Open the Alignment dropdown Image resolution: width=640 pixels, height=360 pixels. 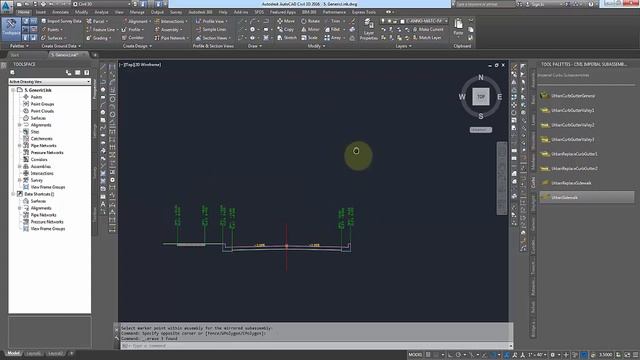click(x=136, y=21)
